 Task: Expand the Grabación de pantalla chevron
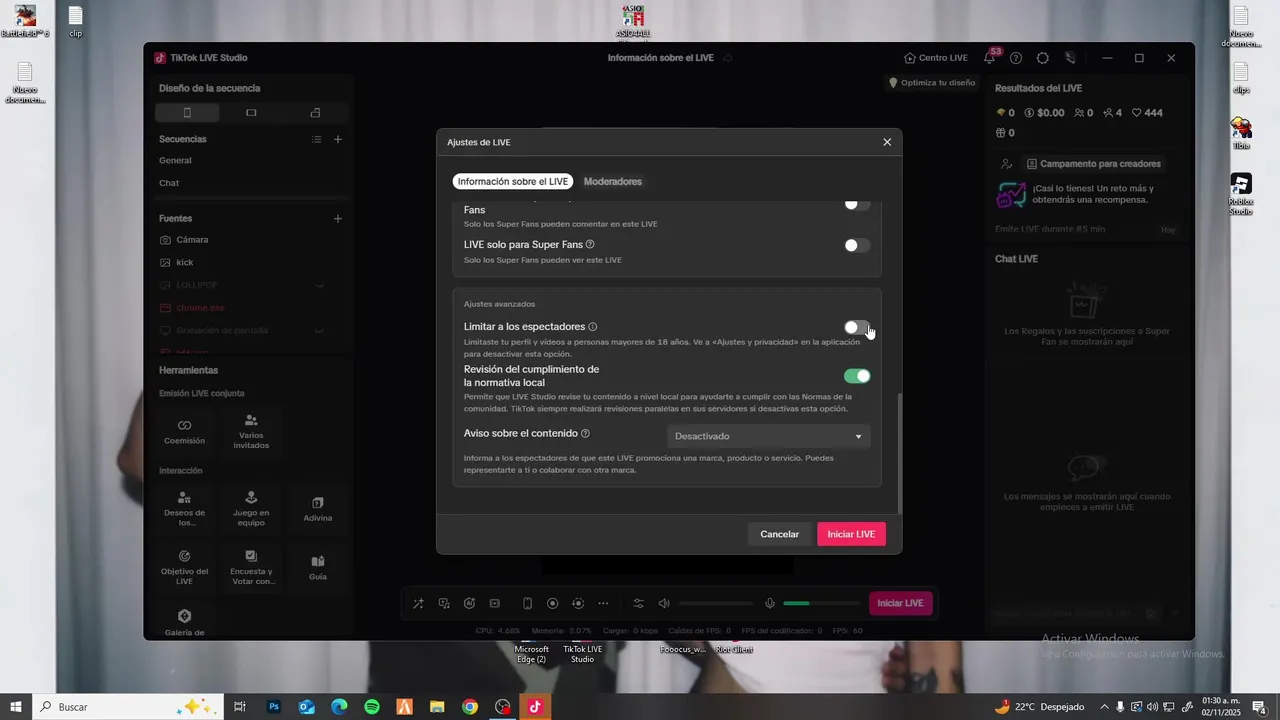(320, 330)
